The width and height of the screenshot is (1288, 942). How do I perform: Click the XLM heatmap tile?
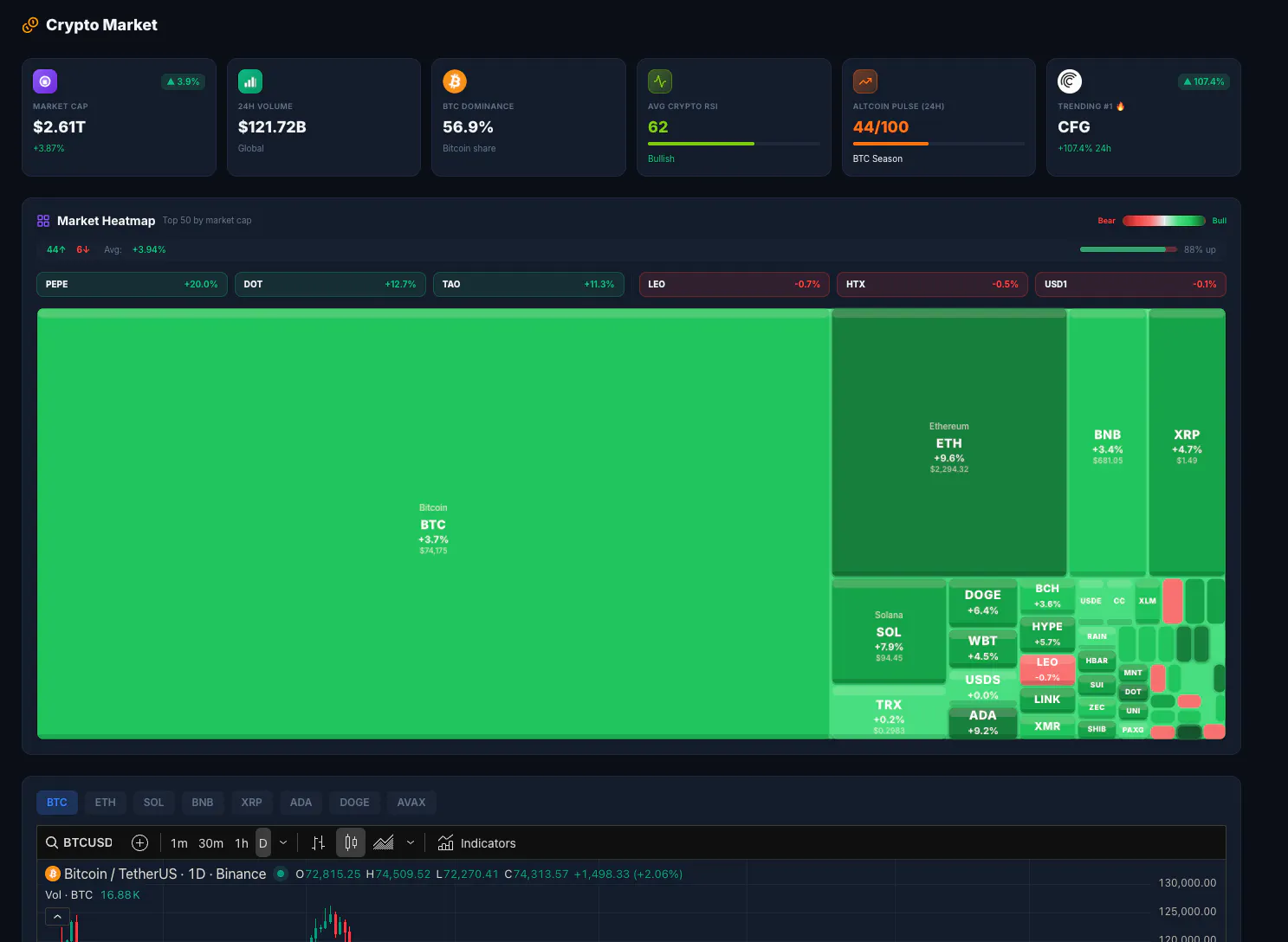click(x=1148, y=601)
